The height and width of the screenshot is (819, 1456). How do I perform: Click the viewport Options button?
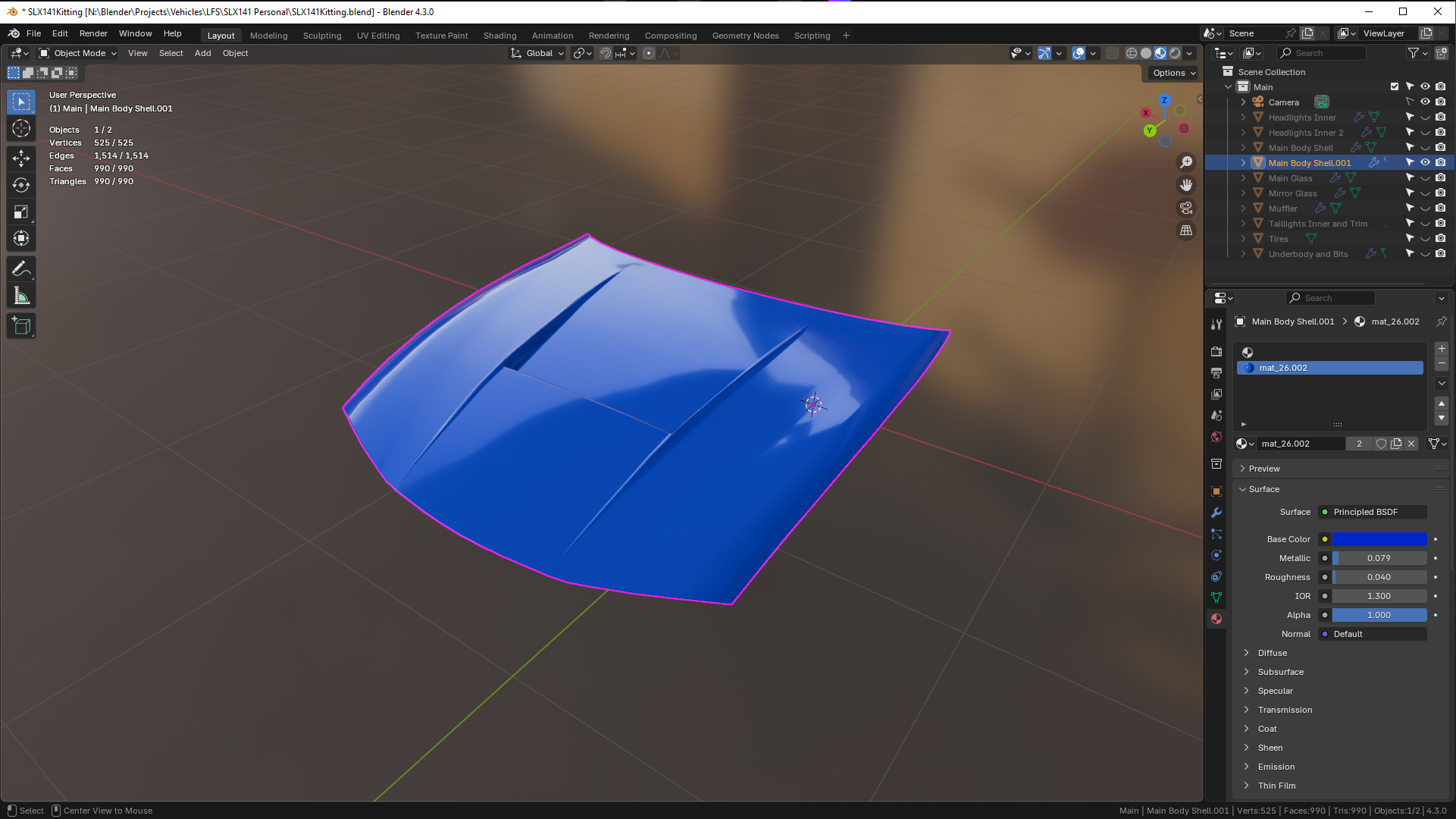tap(1173, 73)
